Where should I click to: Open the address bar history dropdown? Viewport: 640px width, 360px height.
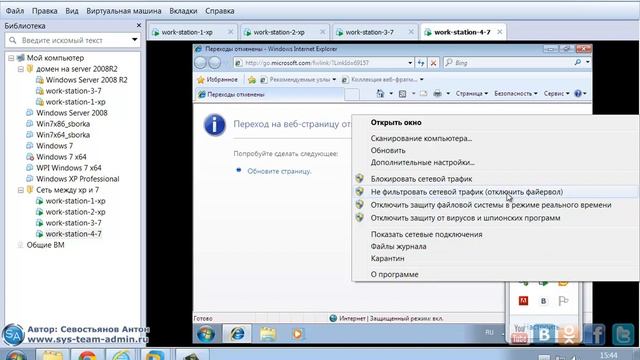[410, 63]
